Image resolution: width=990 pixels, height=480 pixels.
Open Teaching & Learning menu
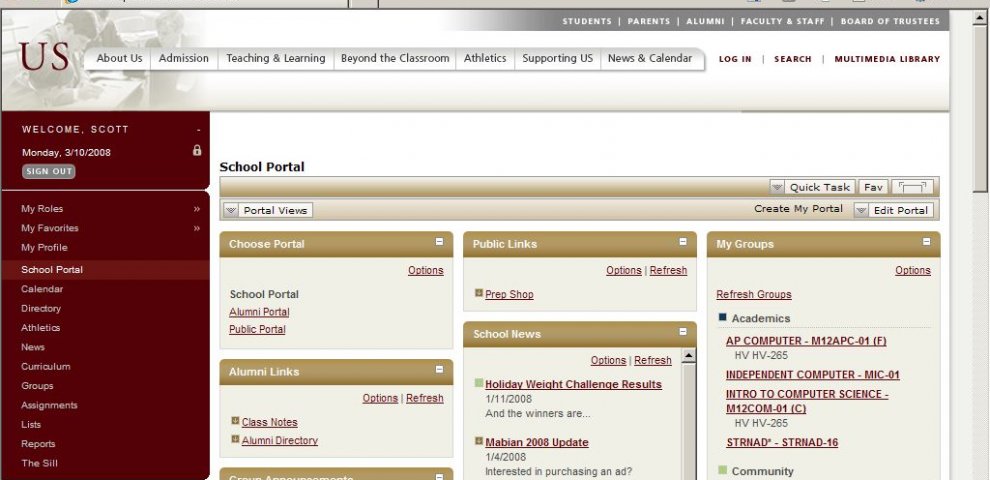pyautogui.click(x=276, y=58)
